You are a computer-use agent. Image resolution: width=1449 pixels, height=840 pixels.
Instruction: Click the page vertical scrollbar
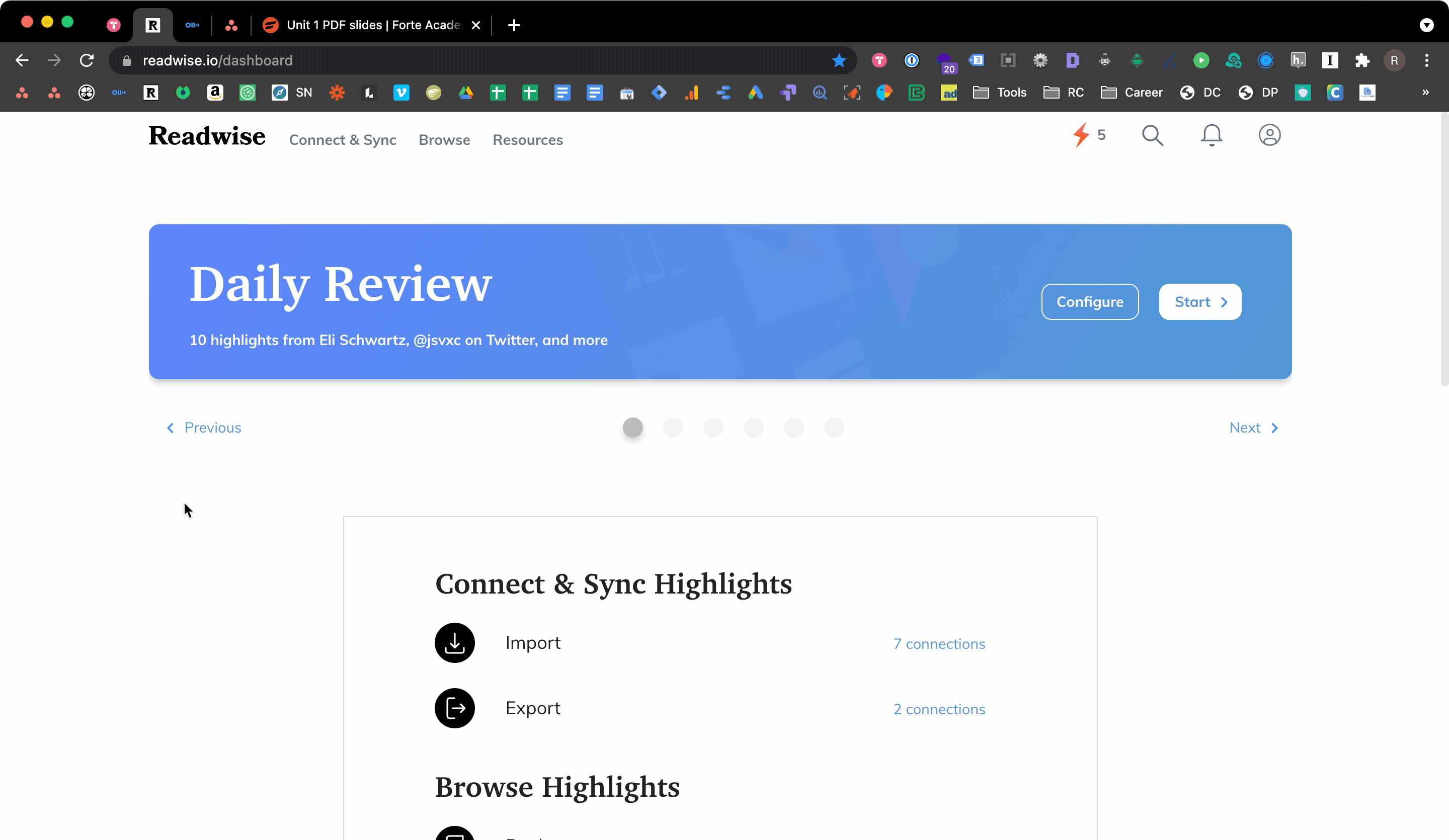point(1444,249)
